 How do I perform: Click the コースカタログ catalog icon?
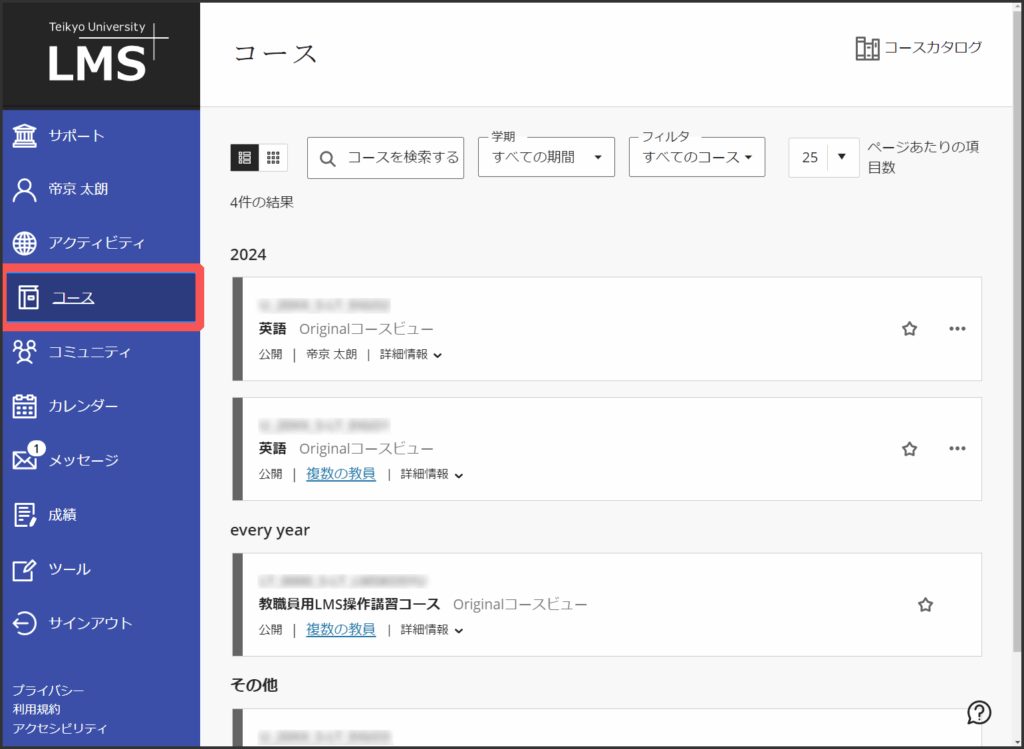point(867,48)
